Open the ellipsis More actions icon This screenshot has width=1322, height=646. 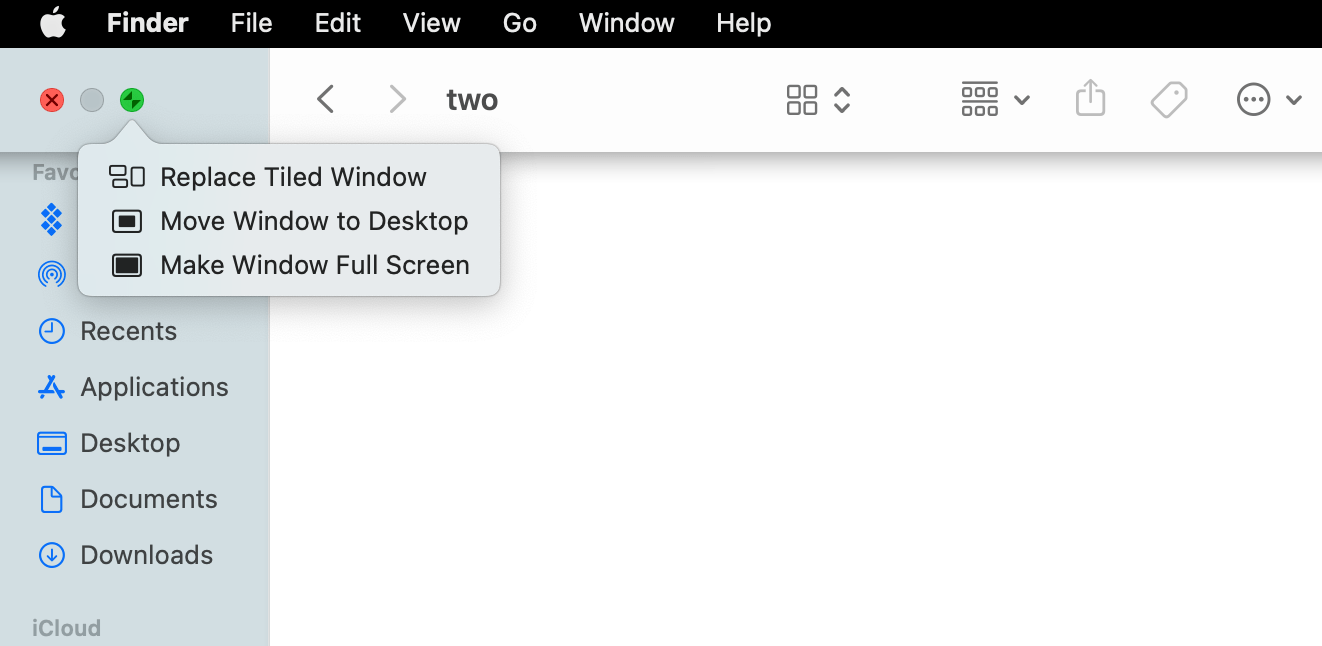point(1253,100)
